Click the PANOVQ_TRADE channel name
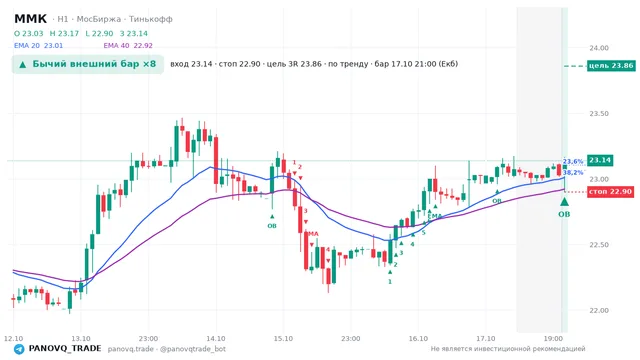Viewport: 640px width, 360px height. [x=65, y=349]
